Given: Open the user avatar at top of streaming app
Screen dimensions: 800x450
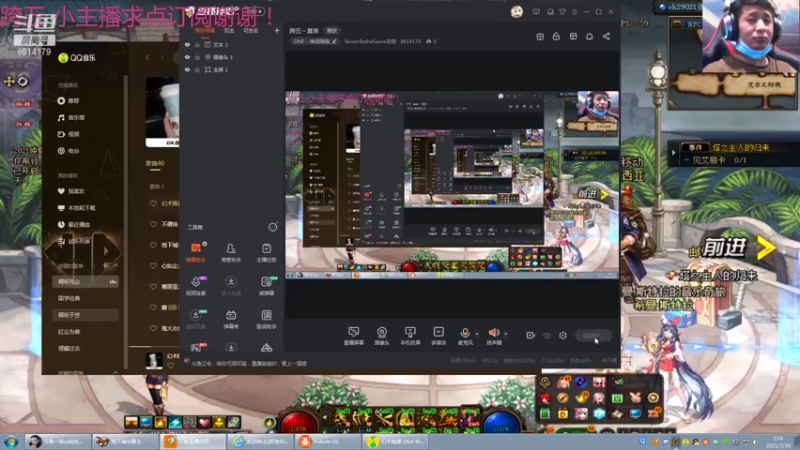Looking at the screenshot, I should [x=517, y=12].
